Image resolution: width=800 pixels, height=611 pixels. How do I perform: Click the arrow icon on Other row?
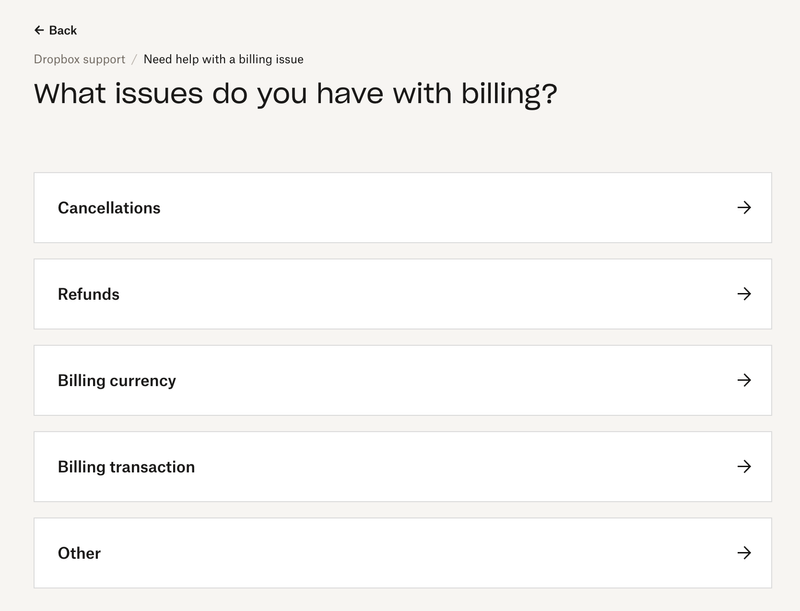pos(743,552)
